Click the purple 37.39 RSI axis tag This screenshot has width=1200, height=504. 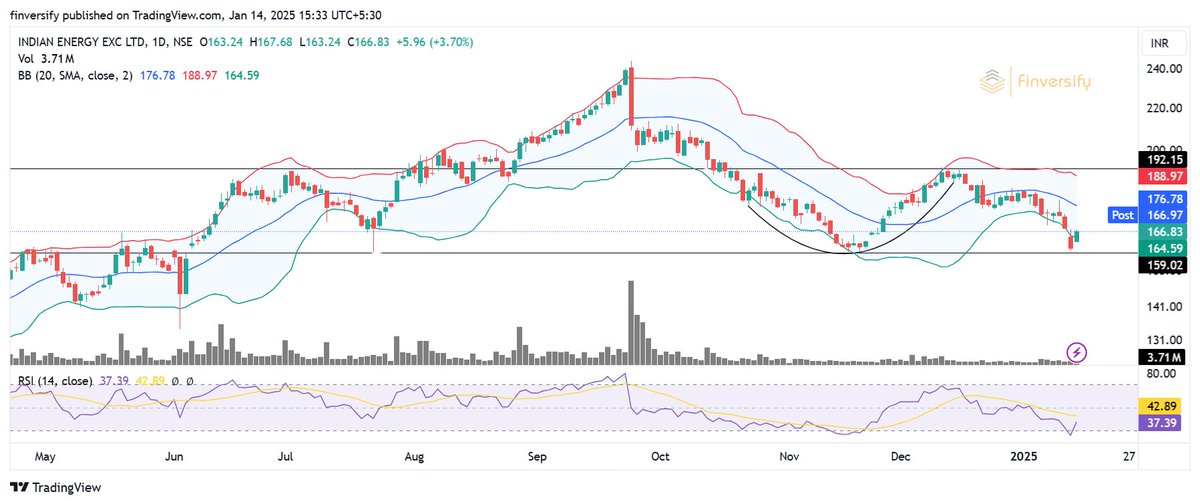[x=1161, y=424]
